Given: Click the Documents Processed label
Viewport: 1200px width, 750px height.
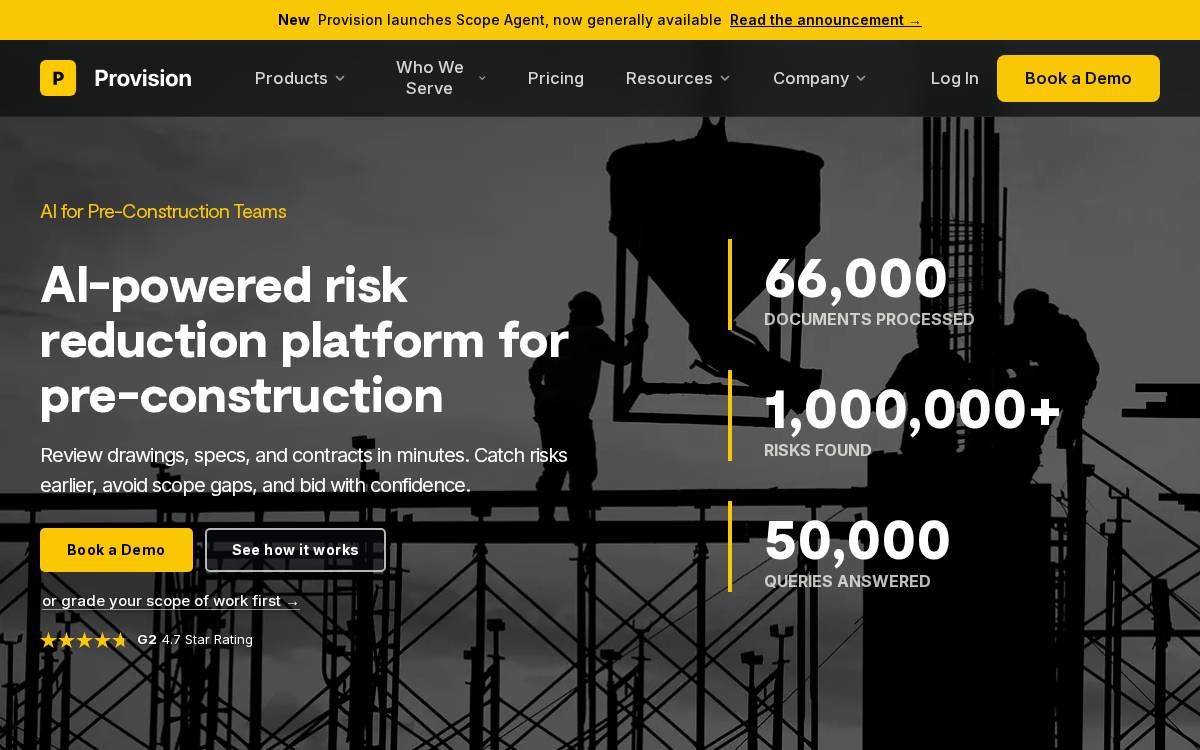Looking at the screenshot, I should (869, 320).
